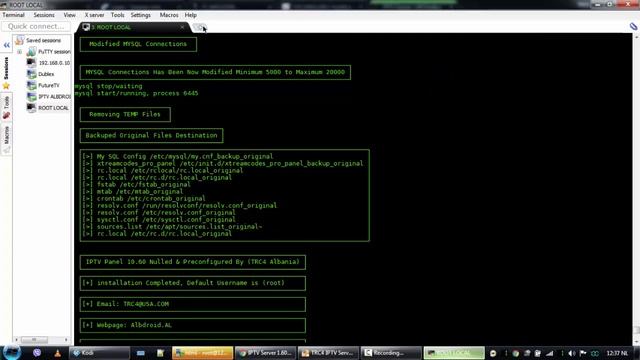Click the paper-plane icon under the Macros tab
The width and height of the screenshot is (640, 360).
[x=6, y=151]
